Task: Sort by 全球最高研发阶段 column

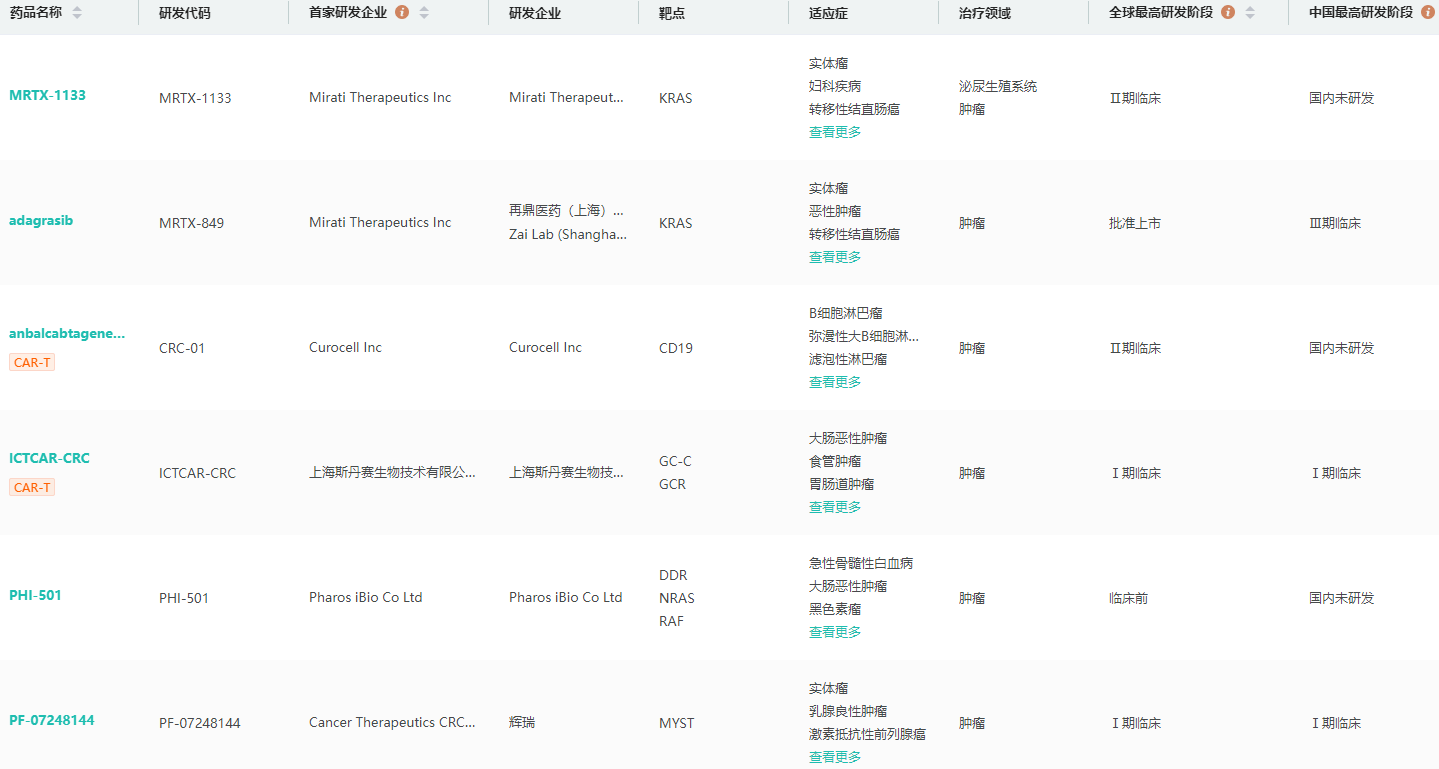Action: pyautogui.click(x=1250, y=13)
